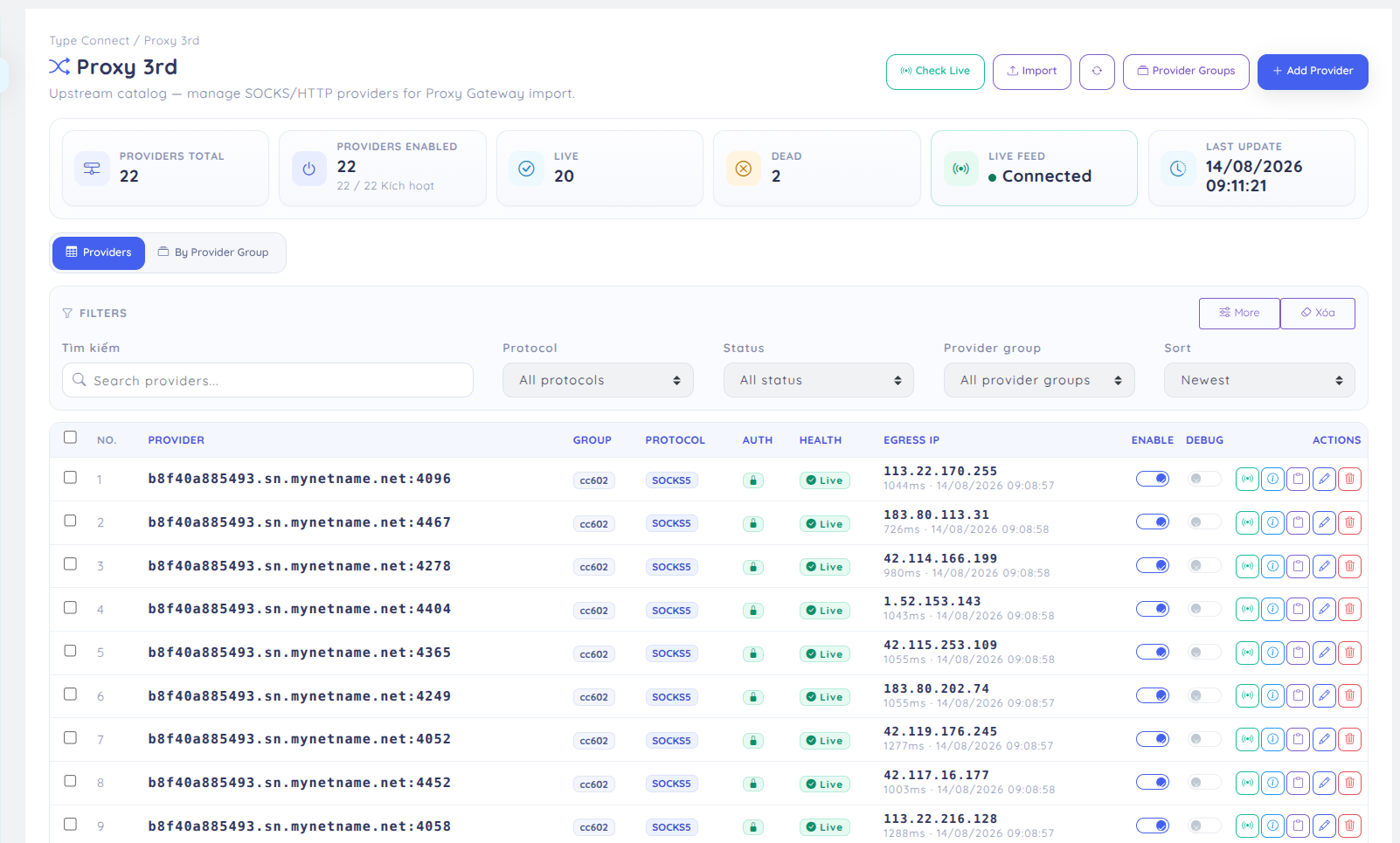The width and height of the screenshot is (1400, 843).
Task: Click SOCKS5 tag for port 4404
Action: click(671, 611)
